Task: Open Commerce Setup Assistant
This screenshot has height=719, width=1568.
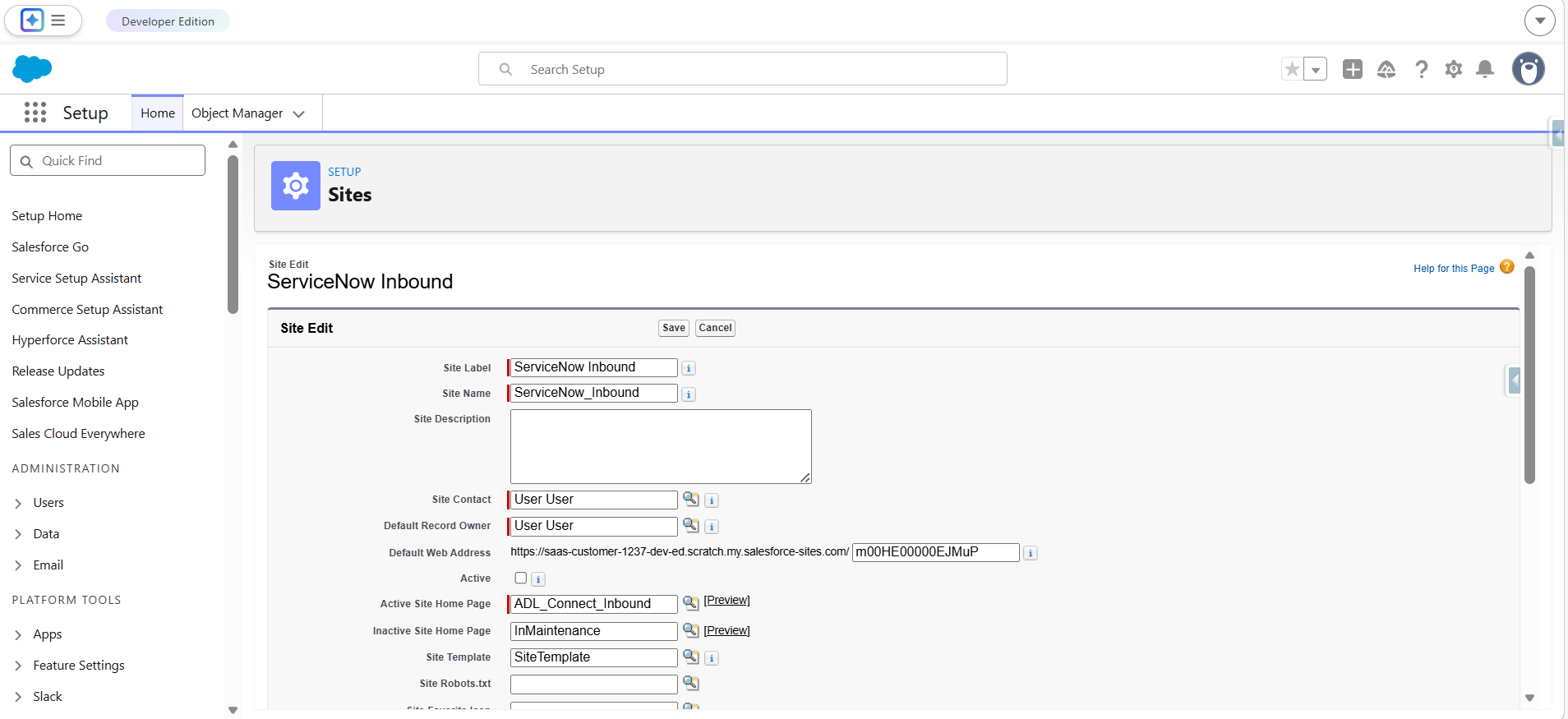Action: [x=87, y=310]
